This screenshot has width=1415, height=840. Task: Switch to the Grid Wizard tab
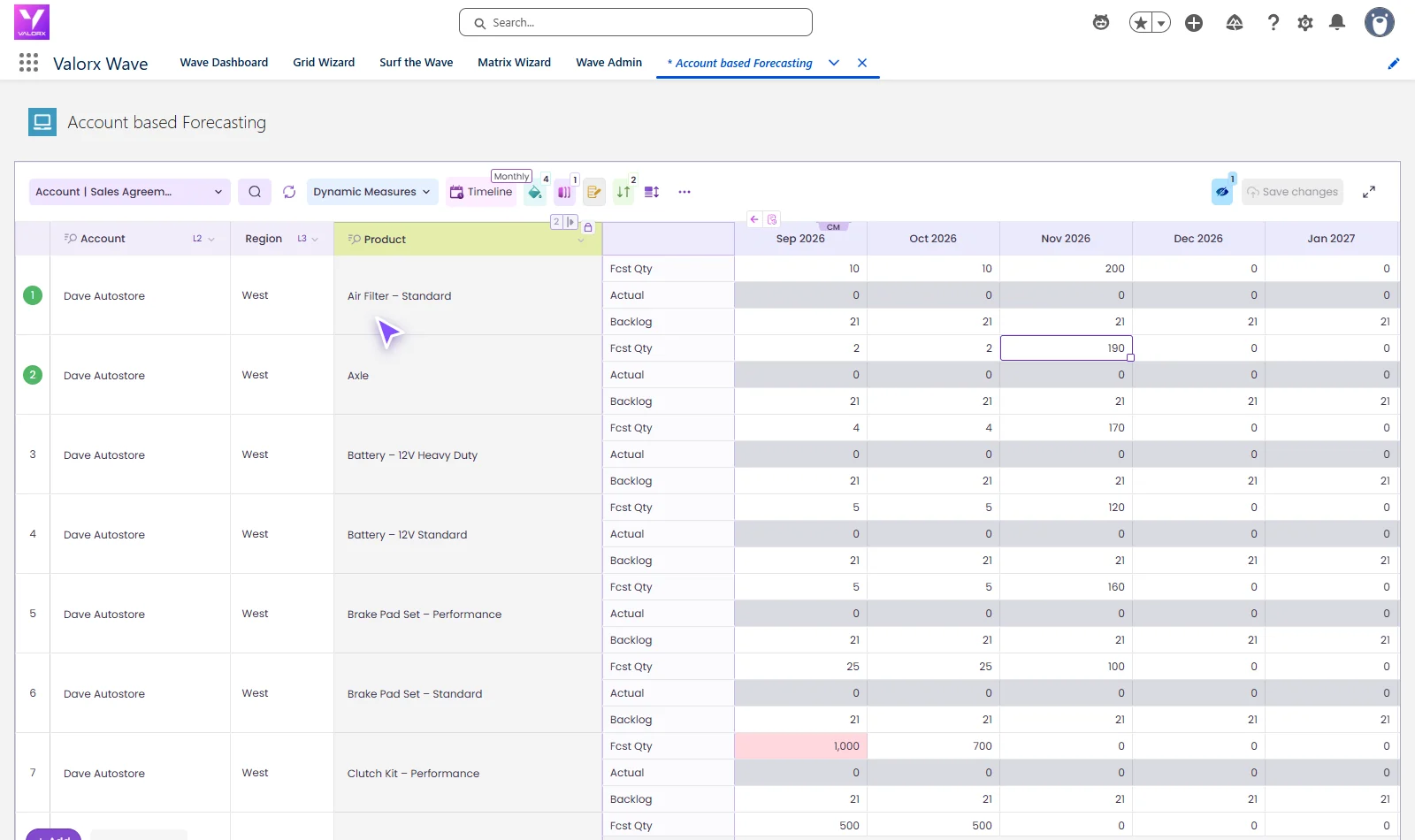(324, 63)
